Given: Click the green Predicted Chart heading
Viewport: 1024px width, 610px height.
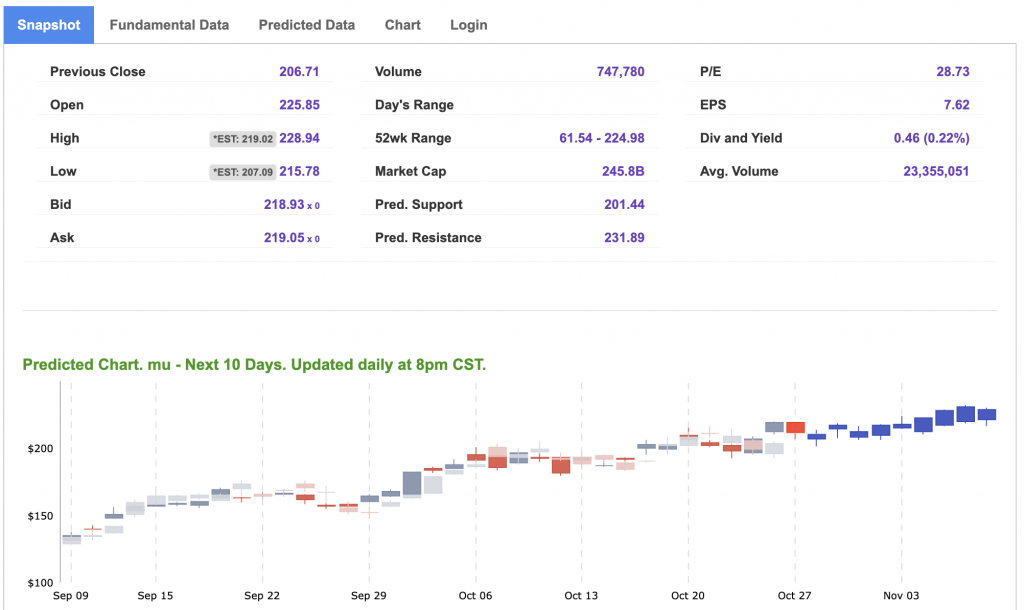Looking at the screenshot, I should (254, 365).
